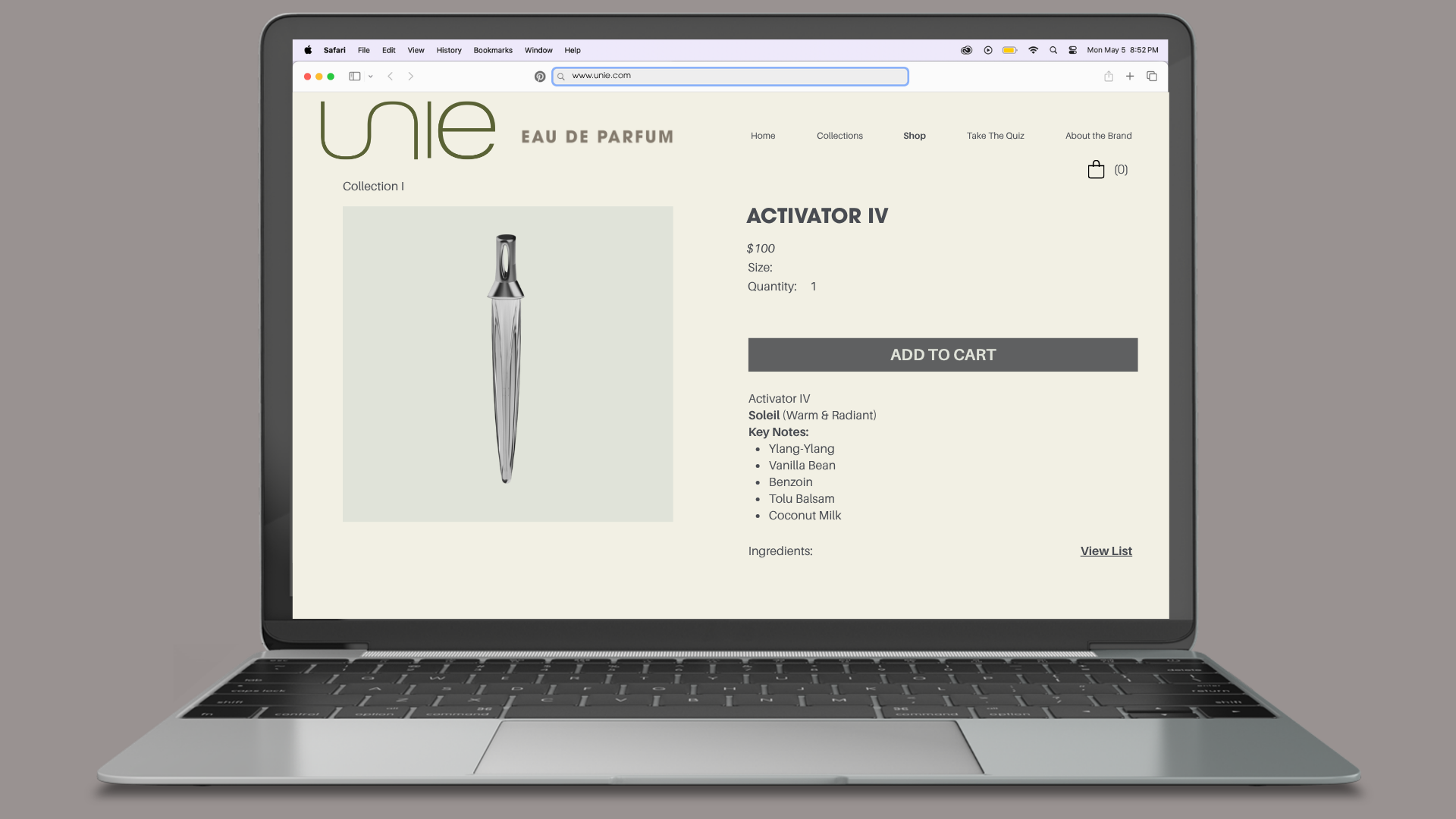
Task: Open Take The Quiz link
Action: (x=996, y=136)
